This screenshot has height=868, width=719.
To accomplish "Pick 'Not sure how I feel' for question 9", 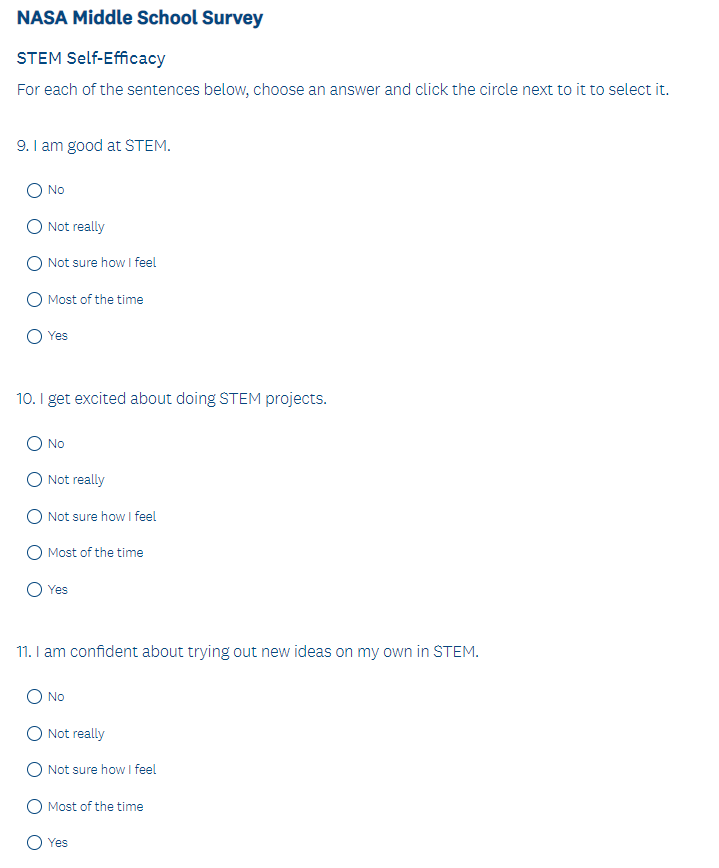I will click(35, 263).
